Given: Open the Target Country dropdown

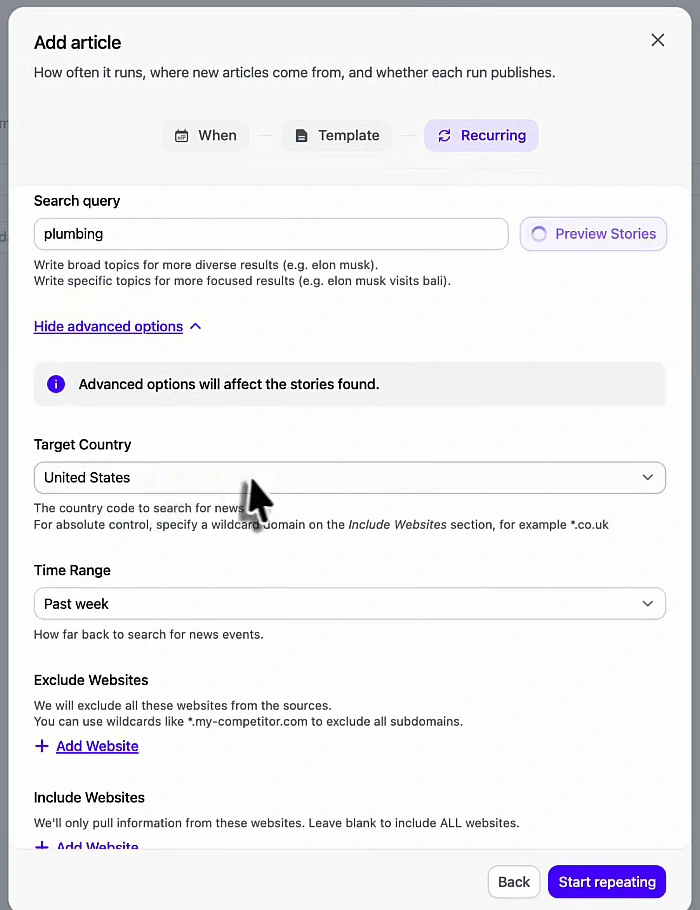Looking at the screenshot, I should pos(350,478).
